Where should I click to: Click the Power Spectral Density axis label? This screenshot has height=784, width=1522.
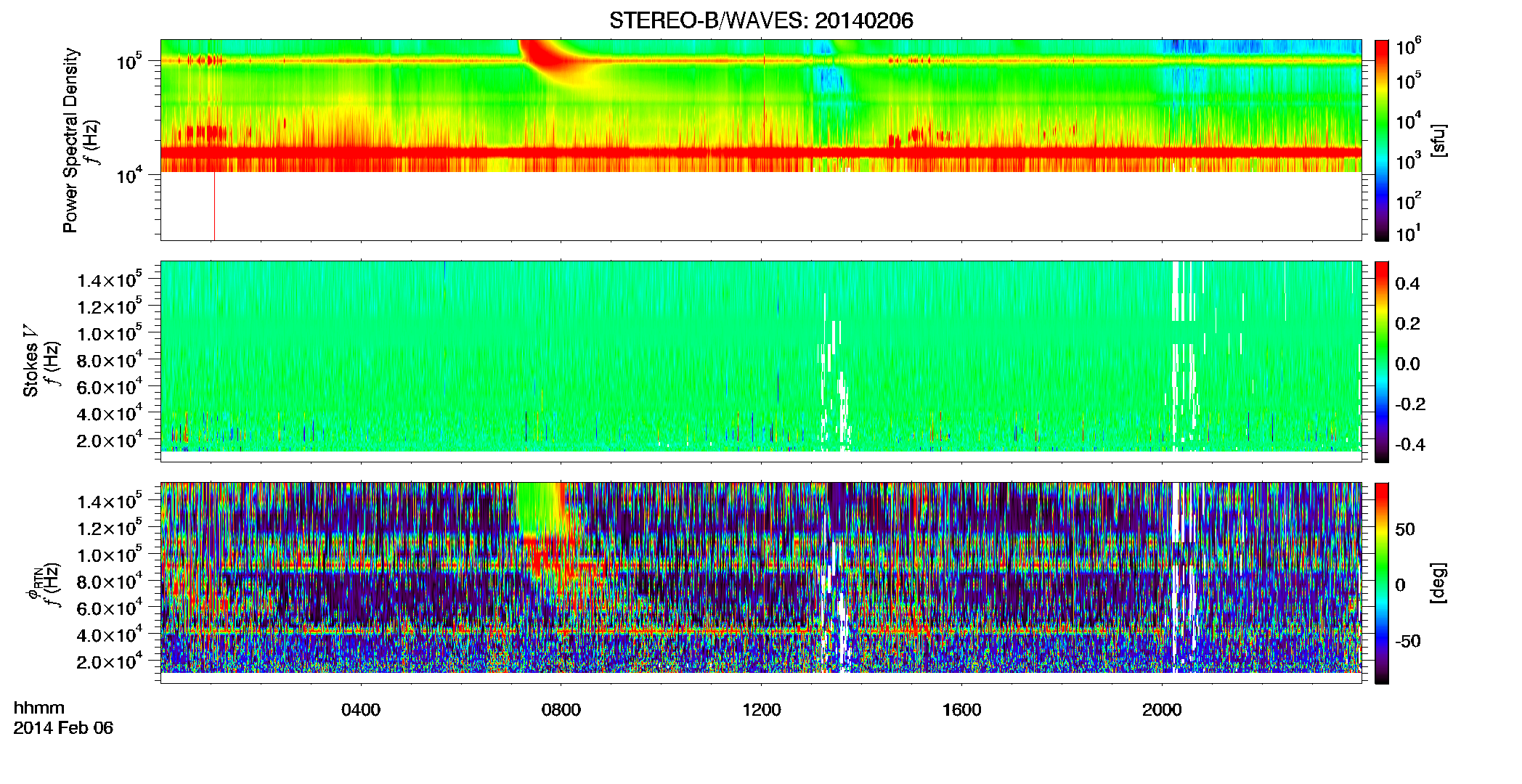click(x=70, y=140)
